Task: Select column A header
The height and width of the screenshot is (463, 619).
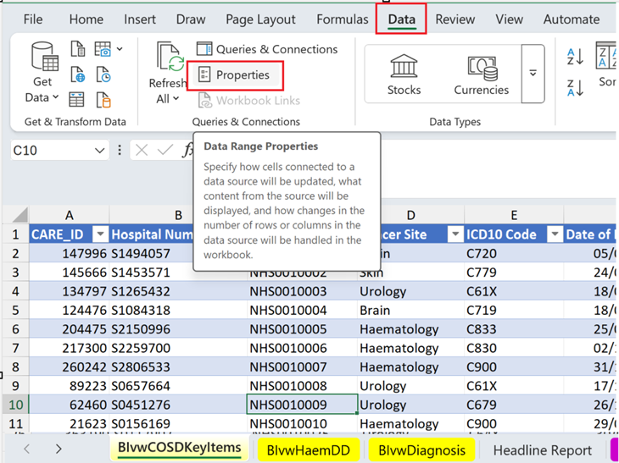Action: pos(69,216)
